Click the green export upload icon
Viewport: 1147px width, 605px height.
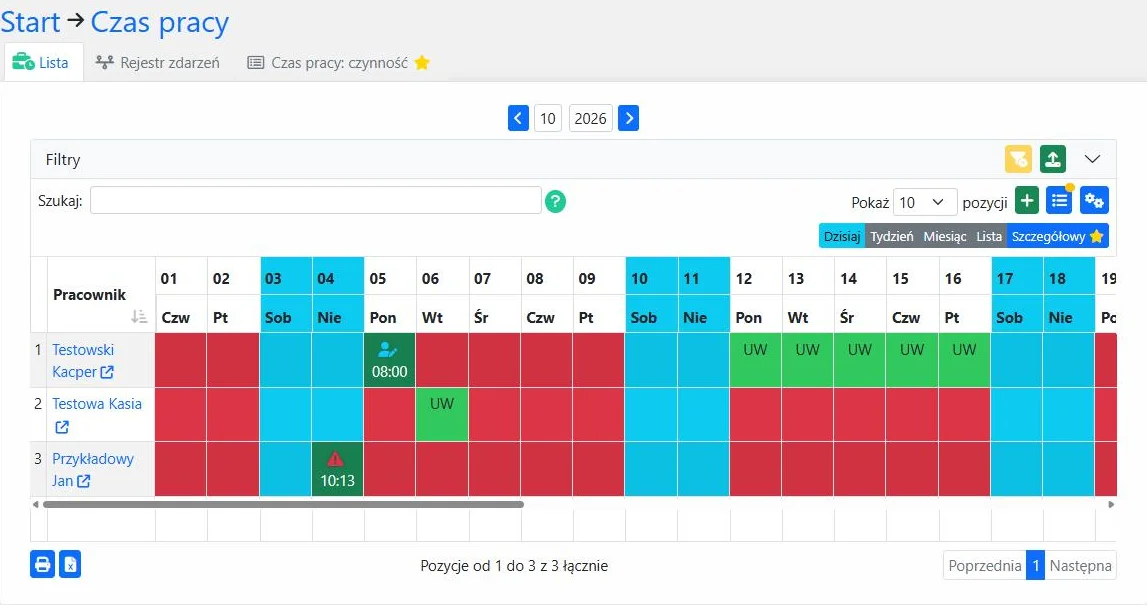coord(1053,159)
